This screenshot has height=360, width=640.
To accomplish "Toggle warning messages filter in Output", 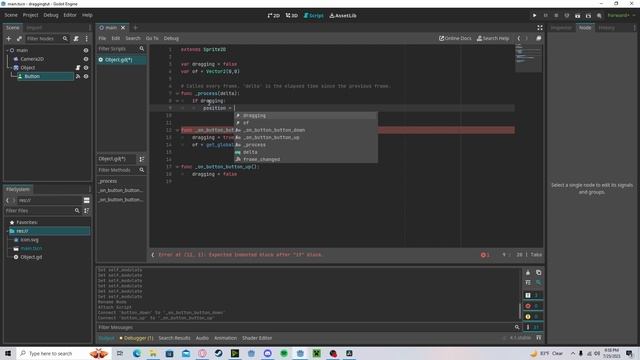I will pos(533,316).
